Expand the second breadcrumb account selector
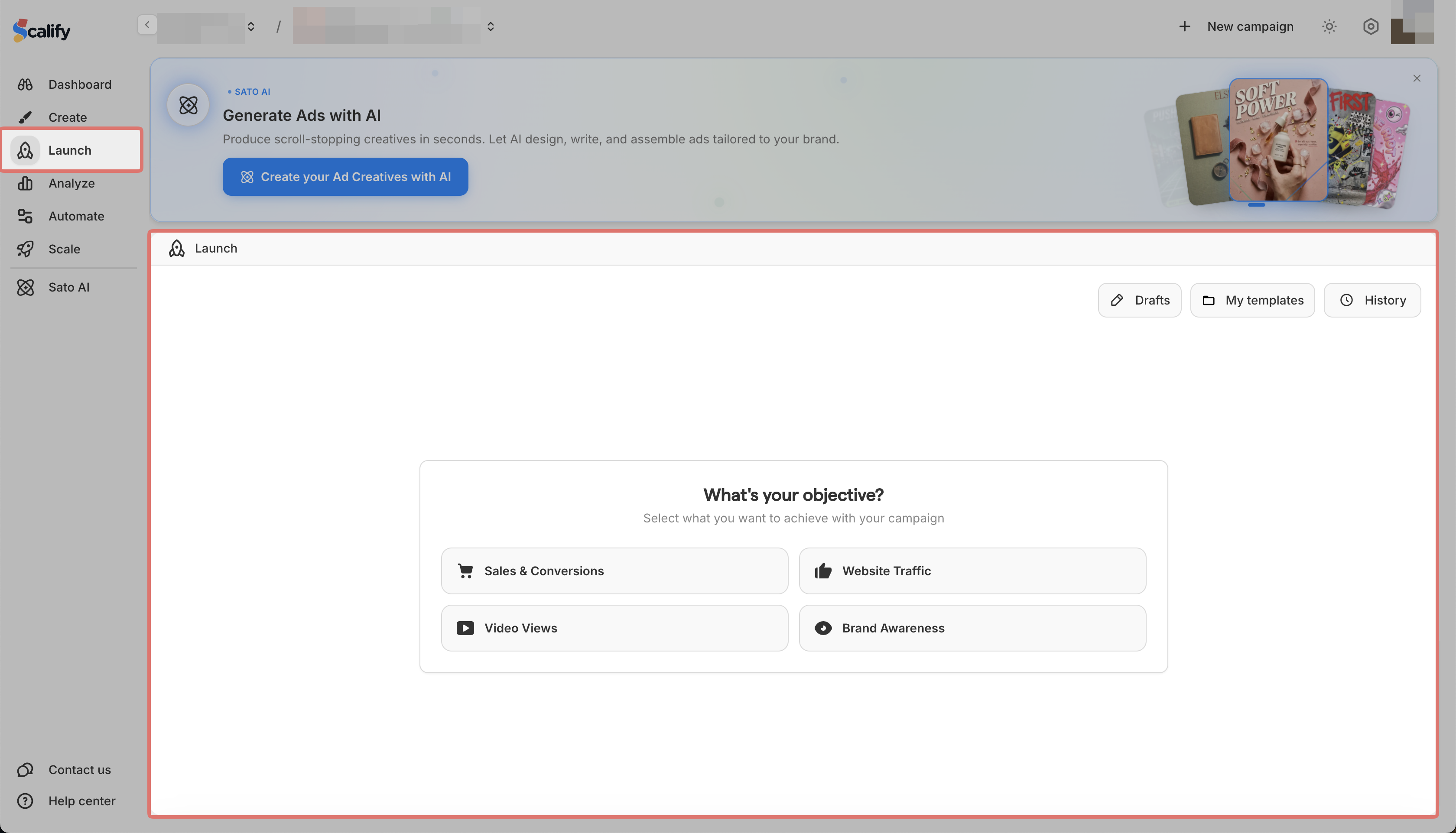The width and height of the screenshot is (1456, 833). pyautogui.click(x=491, y=26)
